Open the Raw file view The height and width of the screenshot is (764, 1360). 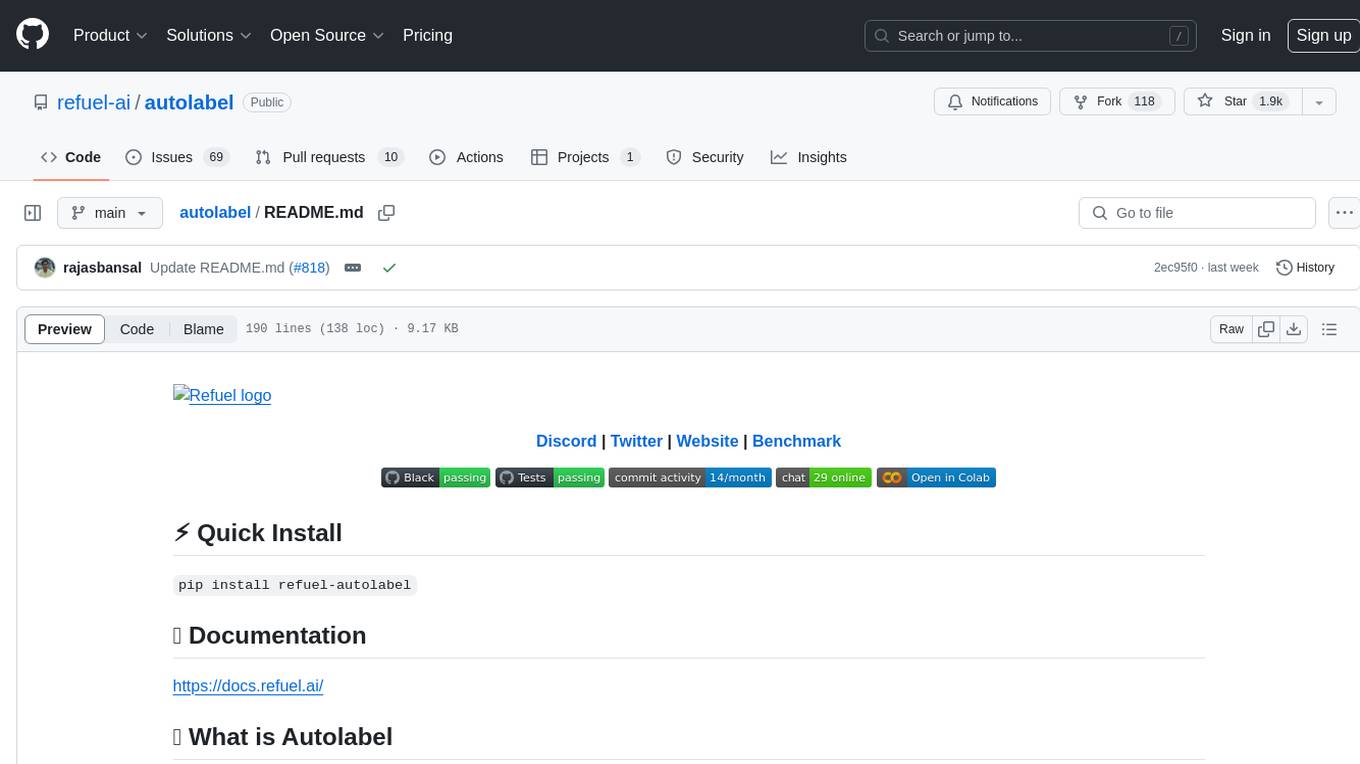[1231, 329]
